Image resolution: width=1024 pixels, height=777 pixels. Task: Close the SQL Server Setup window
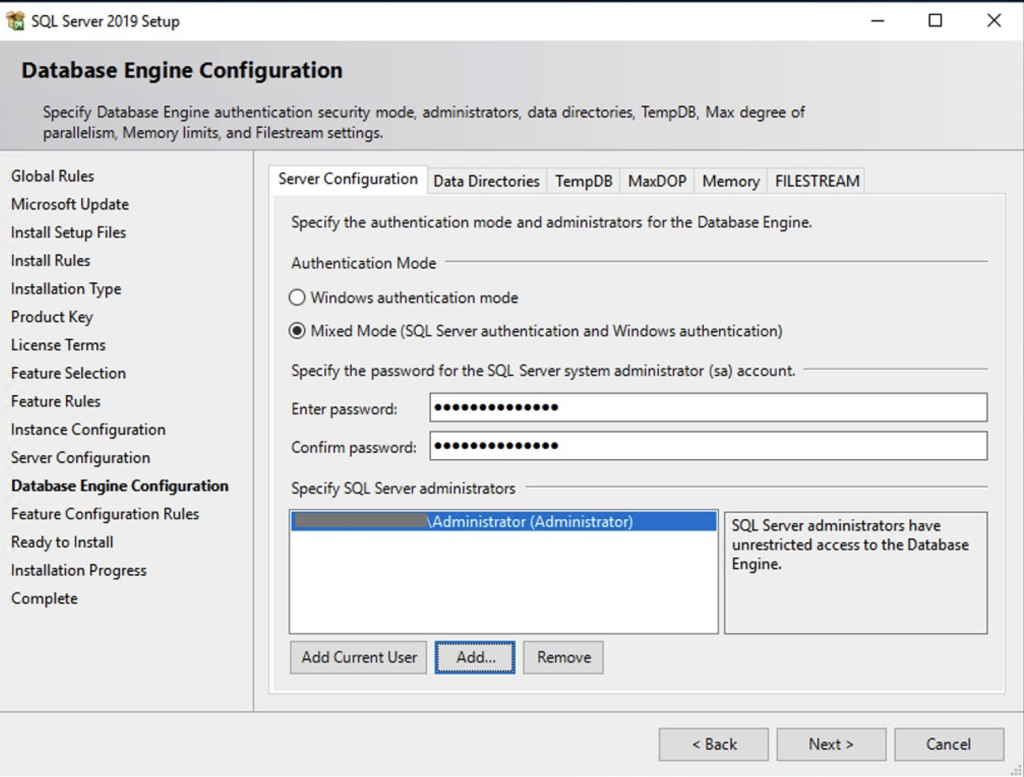(x=994, y=20)
